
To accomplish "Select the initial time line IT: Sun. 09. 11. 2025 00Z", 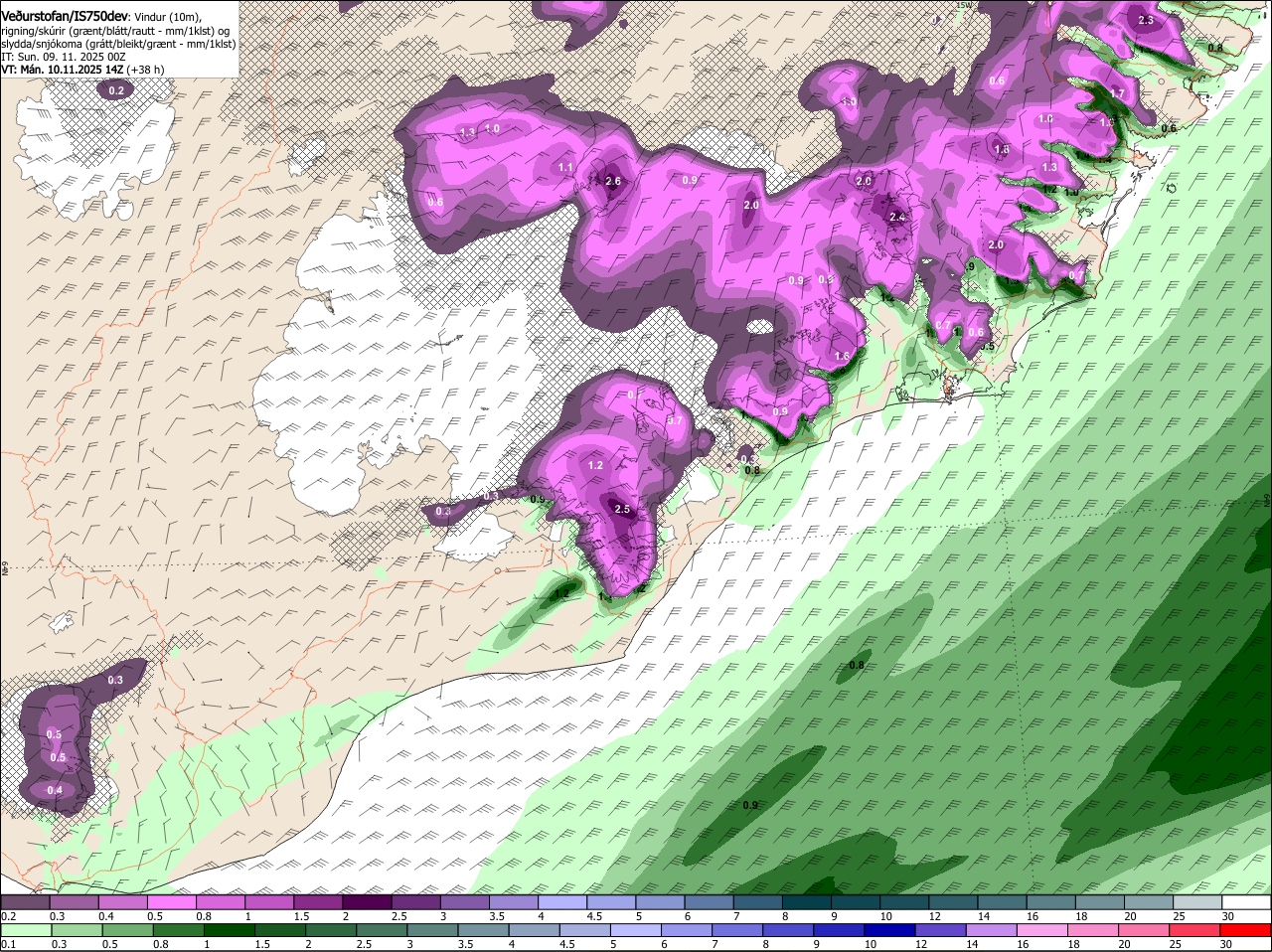I will point(64,57).
